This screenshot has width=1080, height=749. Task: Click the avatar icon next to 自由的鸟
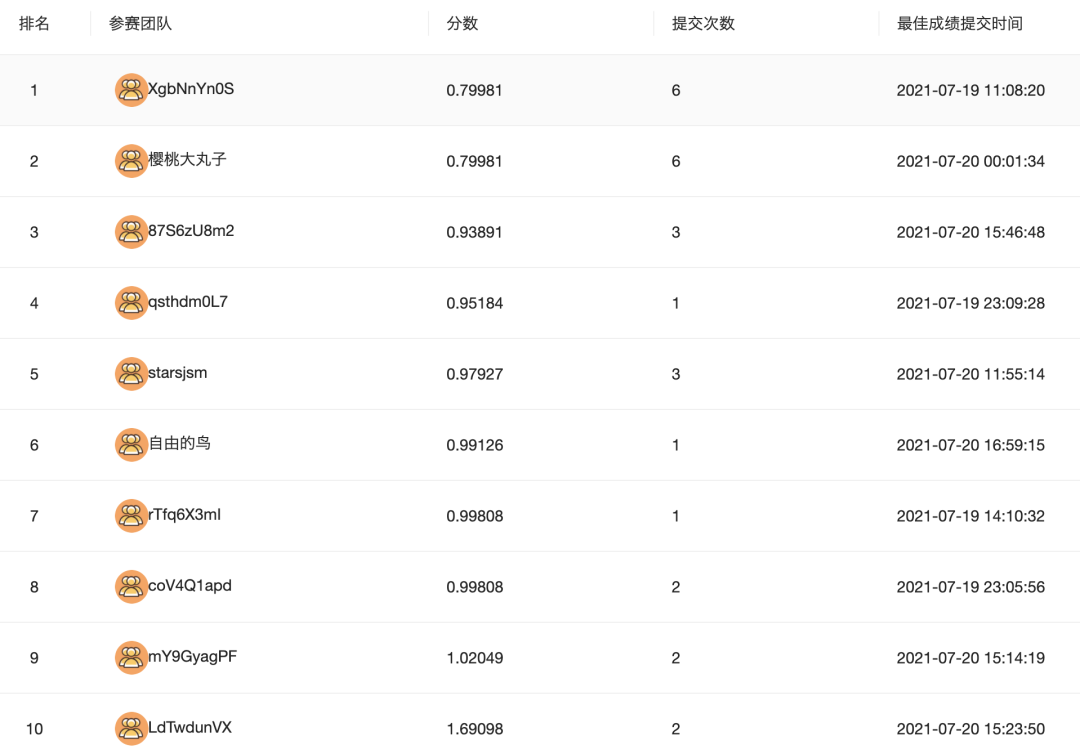click(131, 445)
